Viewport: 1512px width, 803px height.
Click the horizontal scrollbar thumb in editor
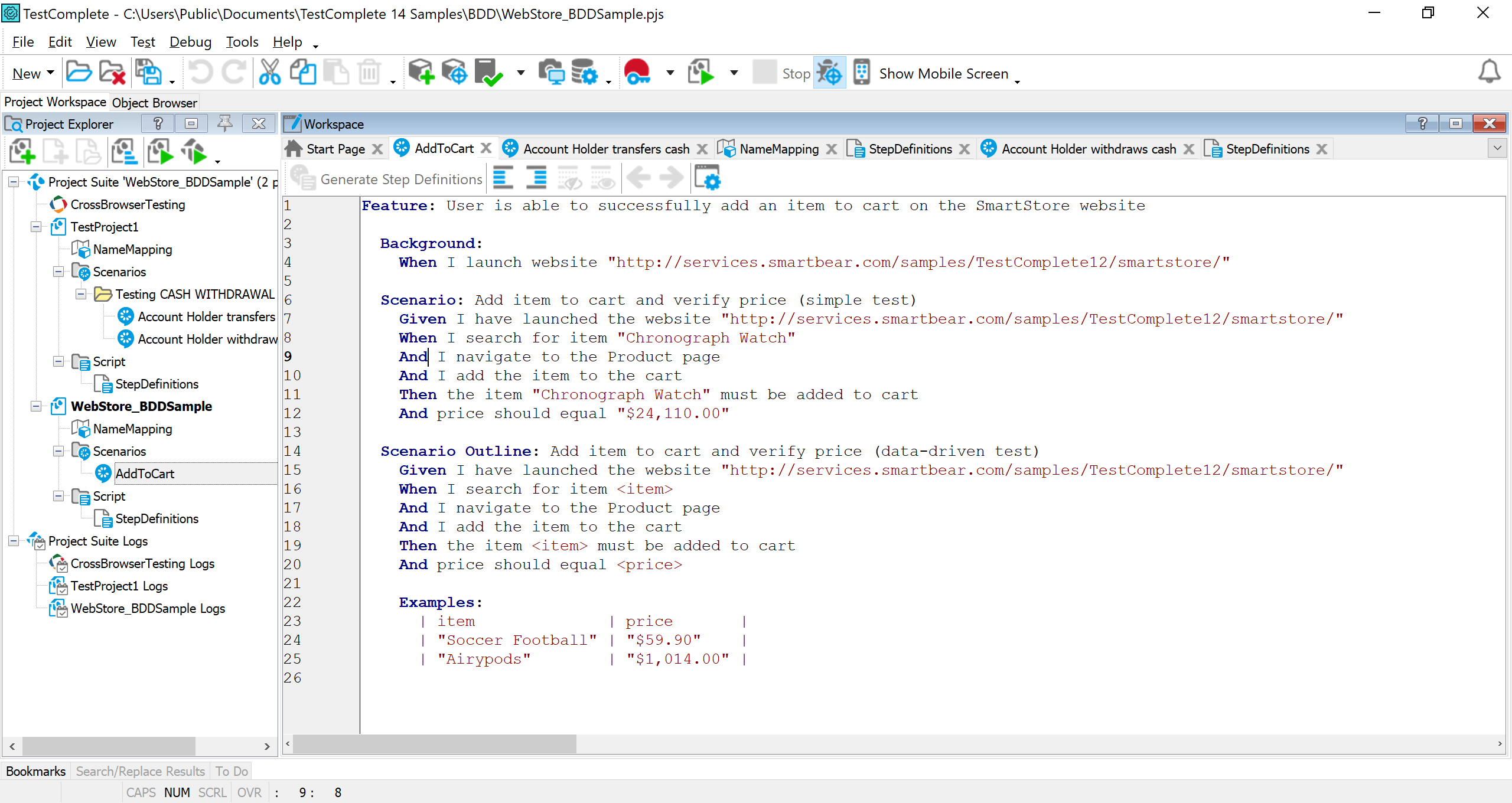pos(434,744)
